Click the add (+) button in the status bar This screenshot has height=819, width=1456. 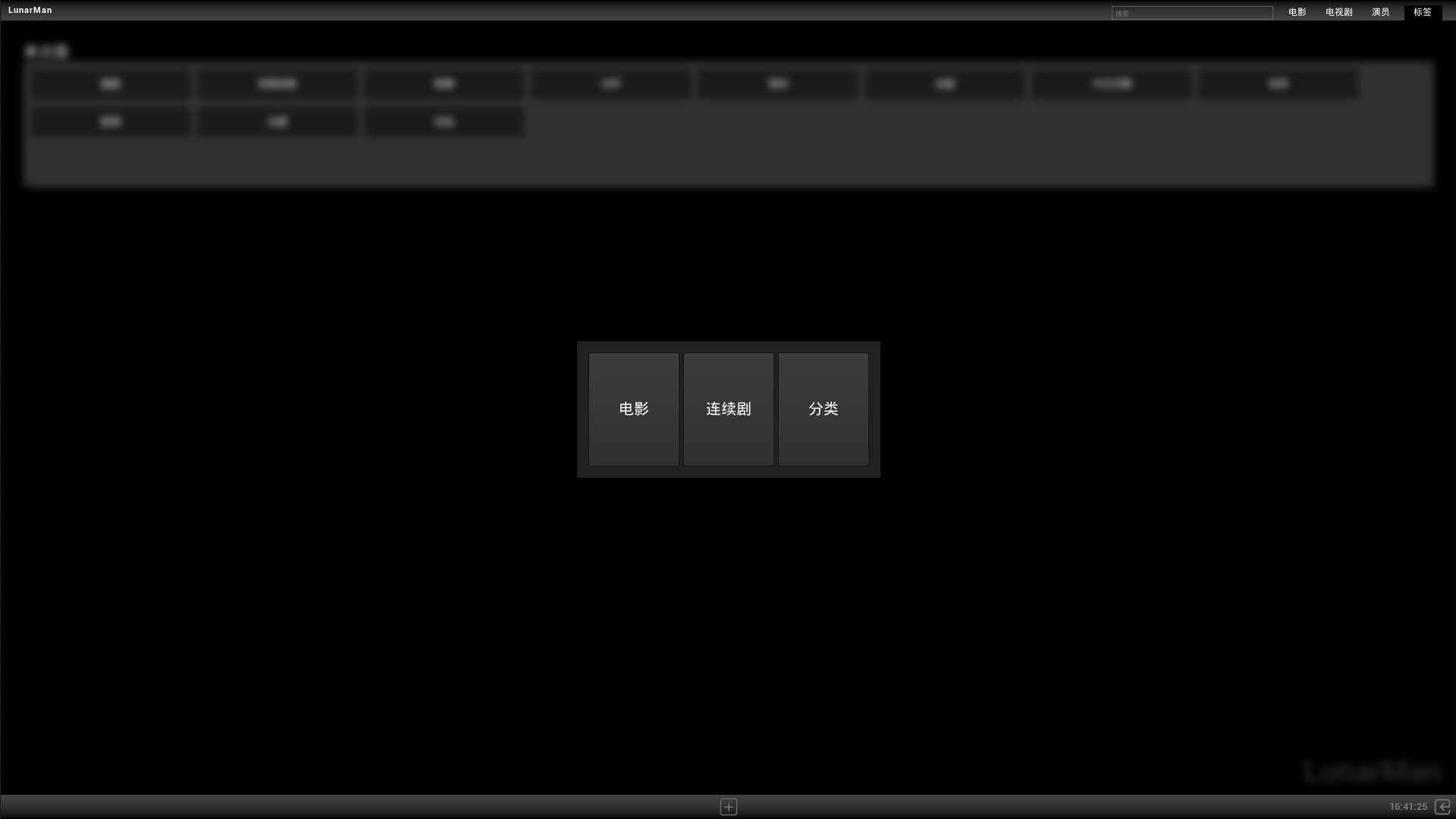728,807
